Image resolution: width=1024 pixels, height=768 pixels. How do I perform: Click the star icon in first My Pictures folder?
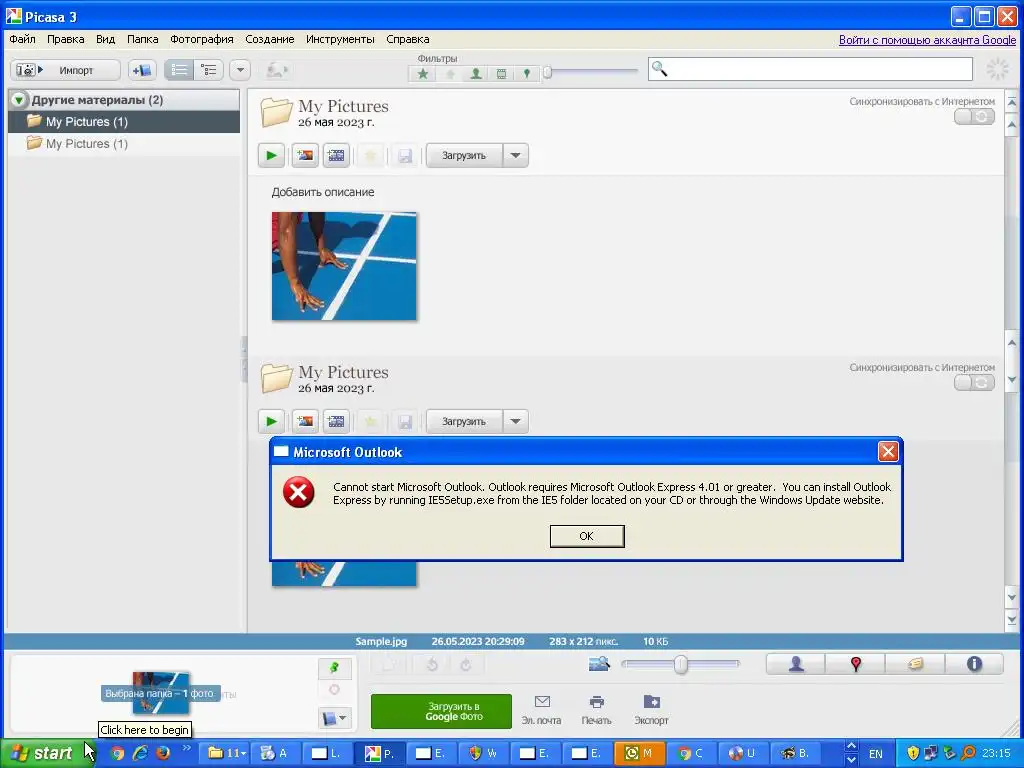point(371,155)
